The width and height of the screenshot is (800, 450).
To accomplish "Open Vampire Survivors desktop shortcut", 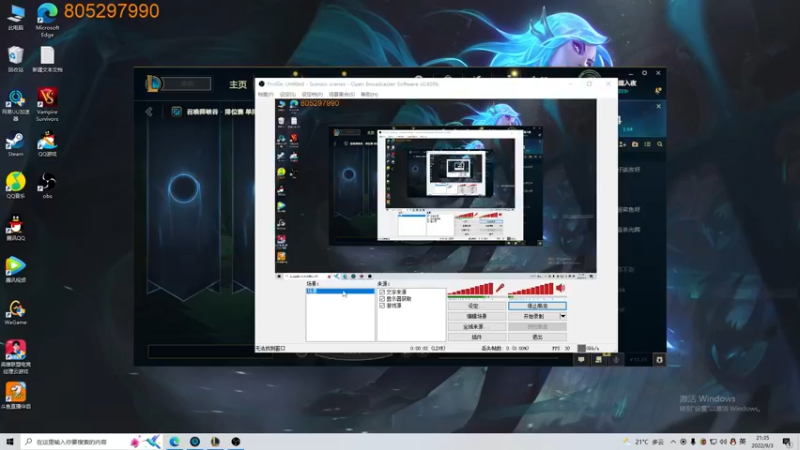I will pyautogui.click(x=47, y=104).
